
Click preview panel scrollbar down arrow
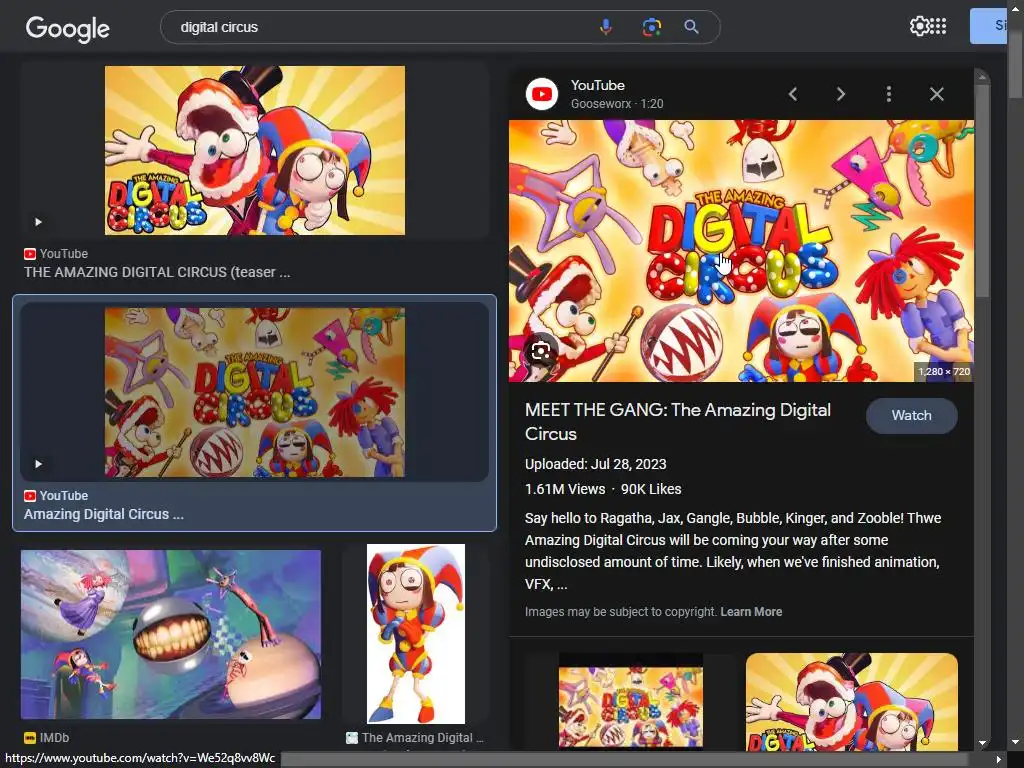[x=982, y=743]
